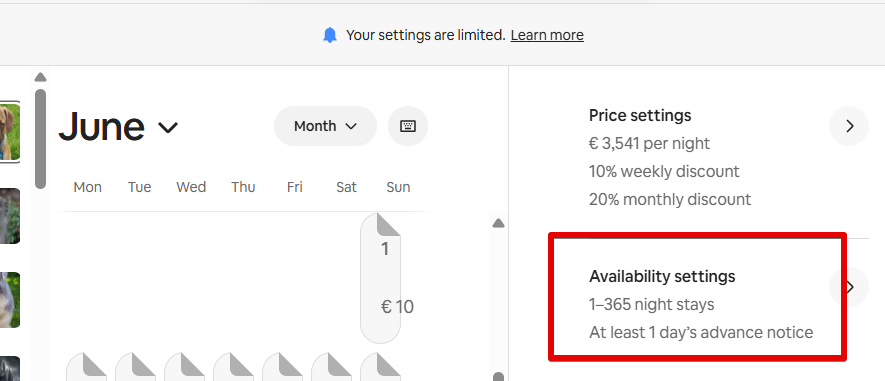Screen dimensions: 885x381
Task: Expand the June month picker chevron
Action: 168,127
